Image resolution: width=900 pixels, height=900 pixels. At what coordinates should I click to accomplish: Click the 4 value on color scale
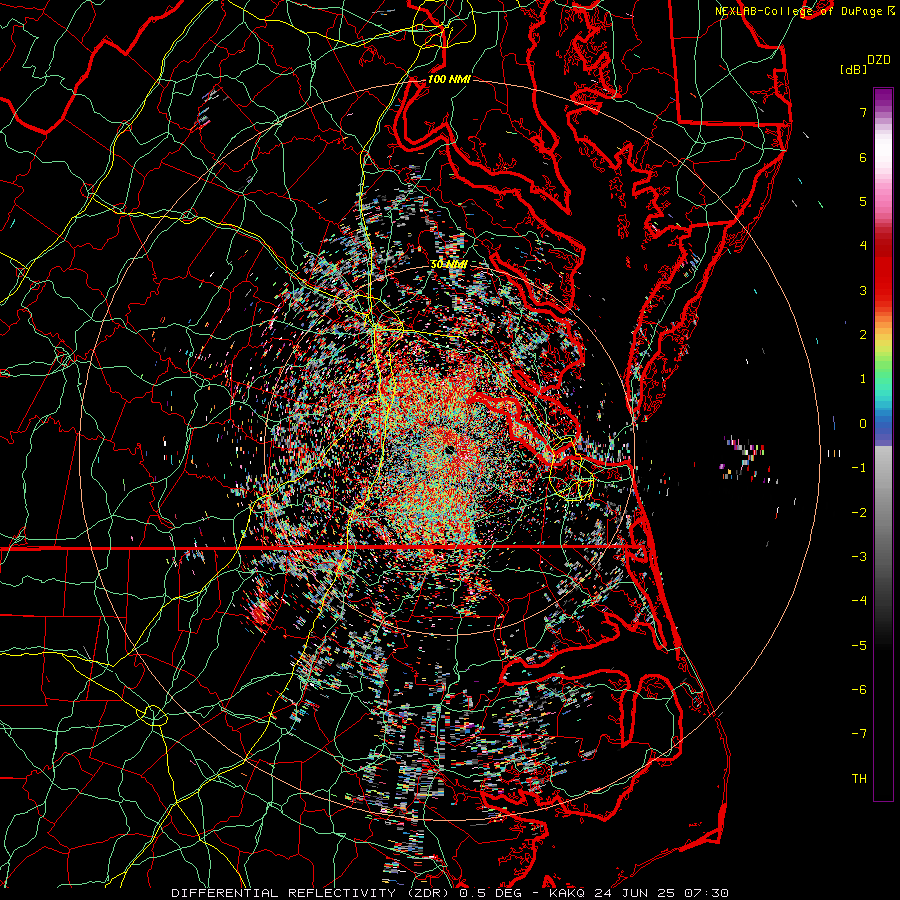(863, 246)
